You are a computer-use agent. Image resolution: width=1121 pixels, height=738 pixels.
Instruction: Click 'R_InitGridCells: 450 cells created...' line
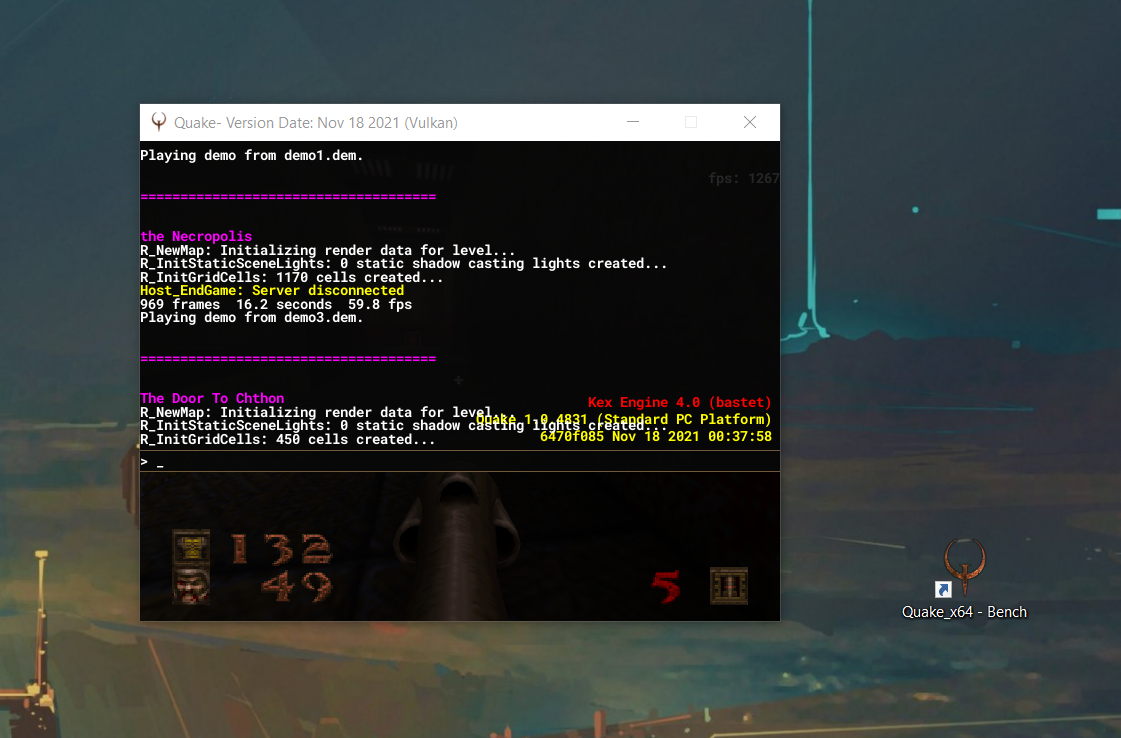point(287,439)
